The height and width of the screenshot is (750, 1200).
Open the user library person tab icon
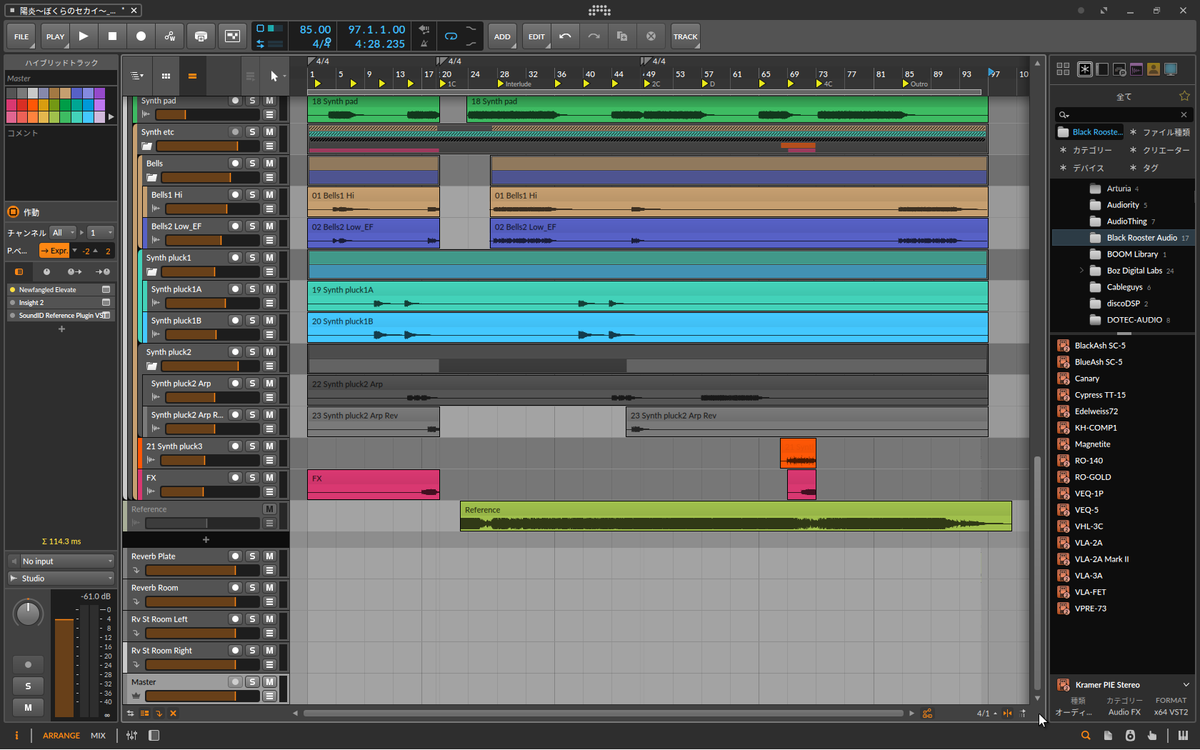click(x=1153, y=69)
